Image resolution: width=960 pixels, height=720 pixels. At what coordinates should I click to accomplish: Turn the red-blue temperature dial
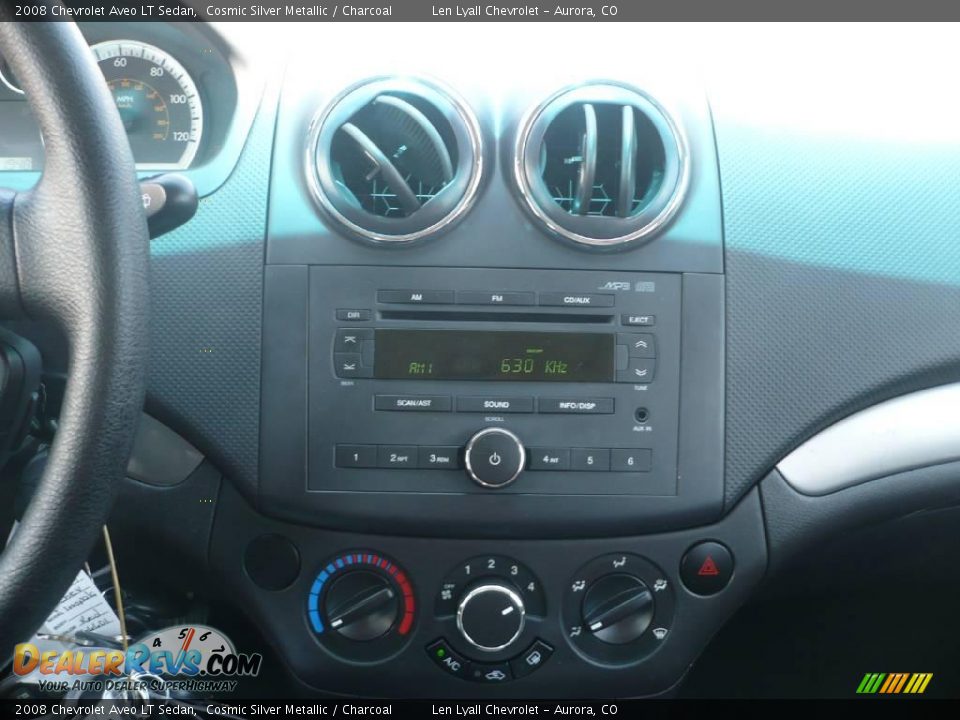coord(361,604)
